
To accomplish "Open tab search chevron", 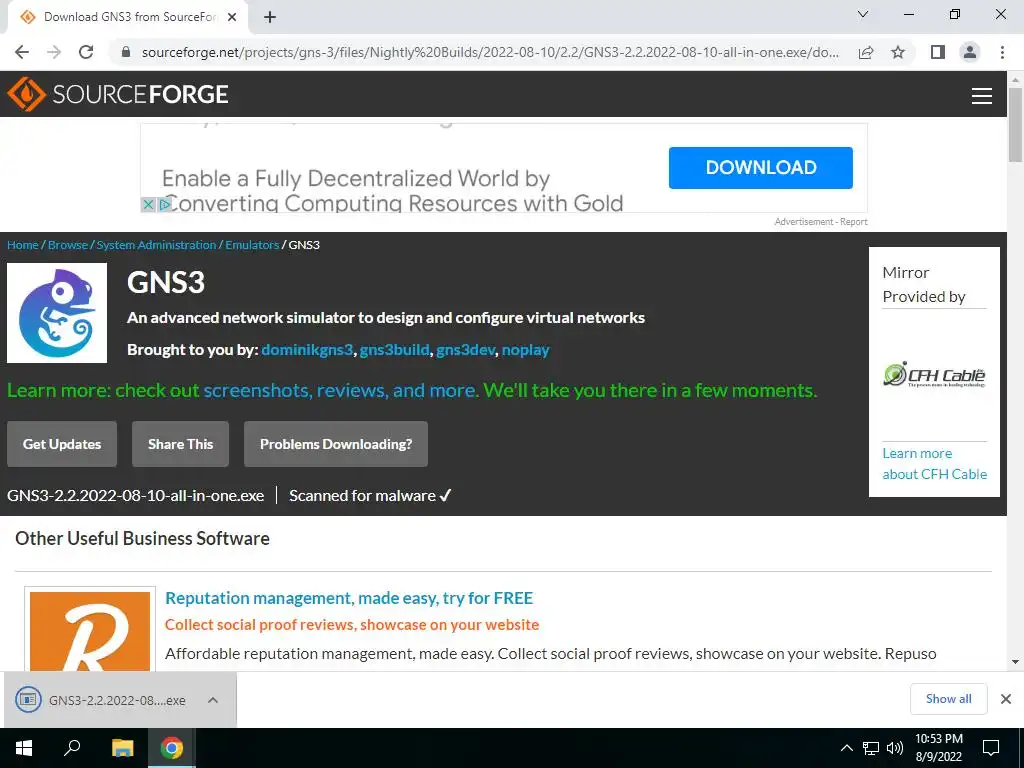I will (x=863, y=14).
